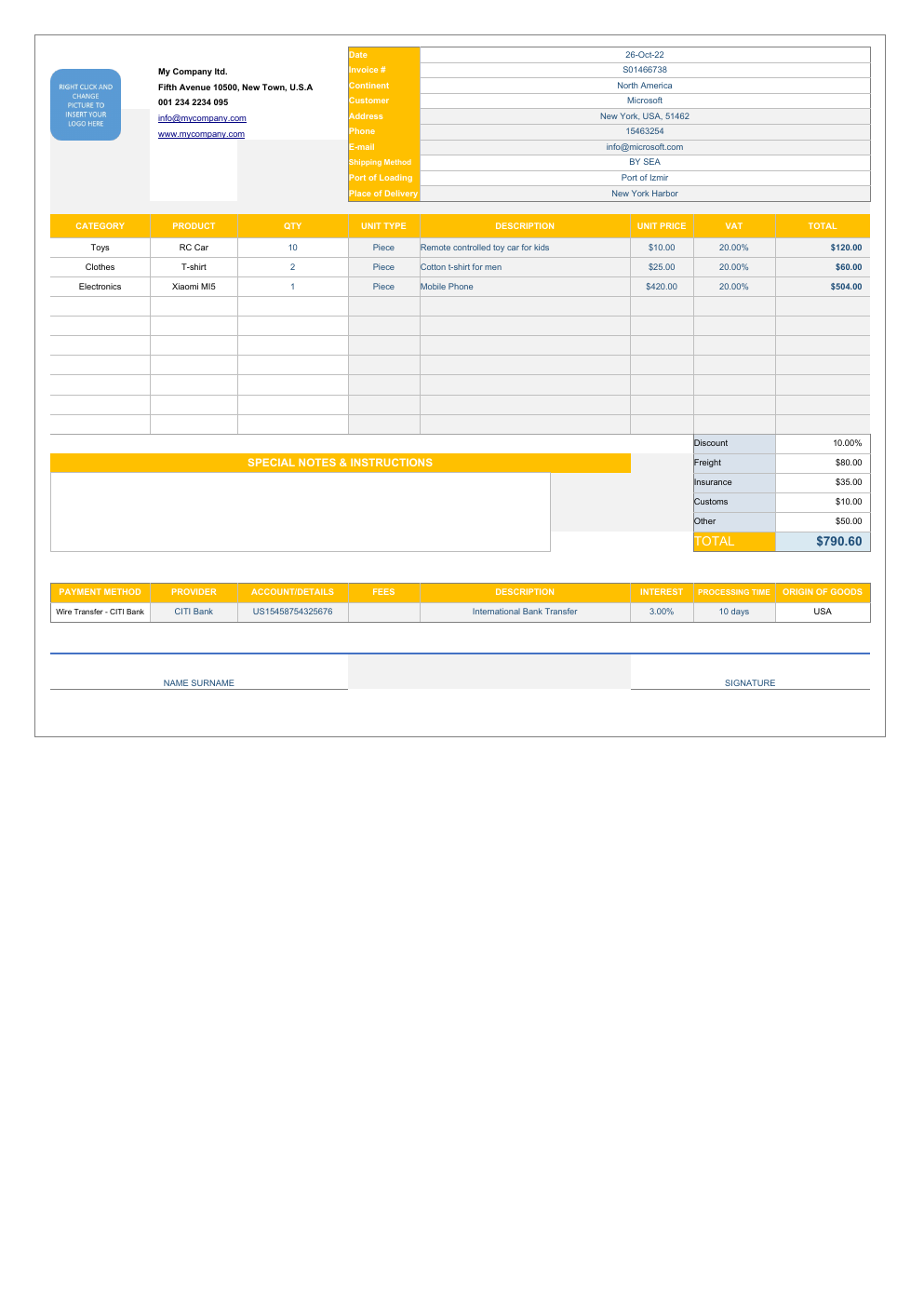This screenshot has width=924, height=1307.
Task: Click the 'RC Car' product cell
Action: click(x=194, y=248)
